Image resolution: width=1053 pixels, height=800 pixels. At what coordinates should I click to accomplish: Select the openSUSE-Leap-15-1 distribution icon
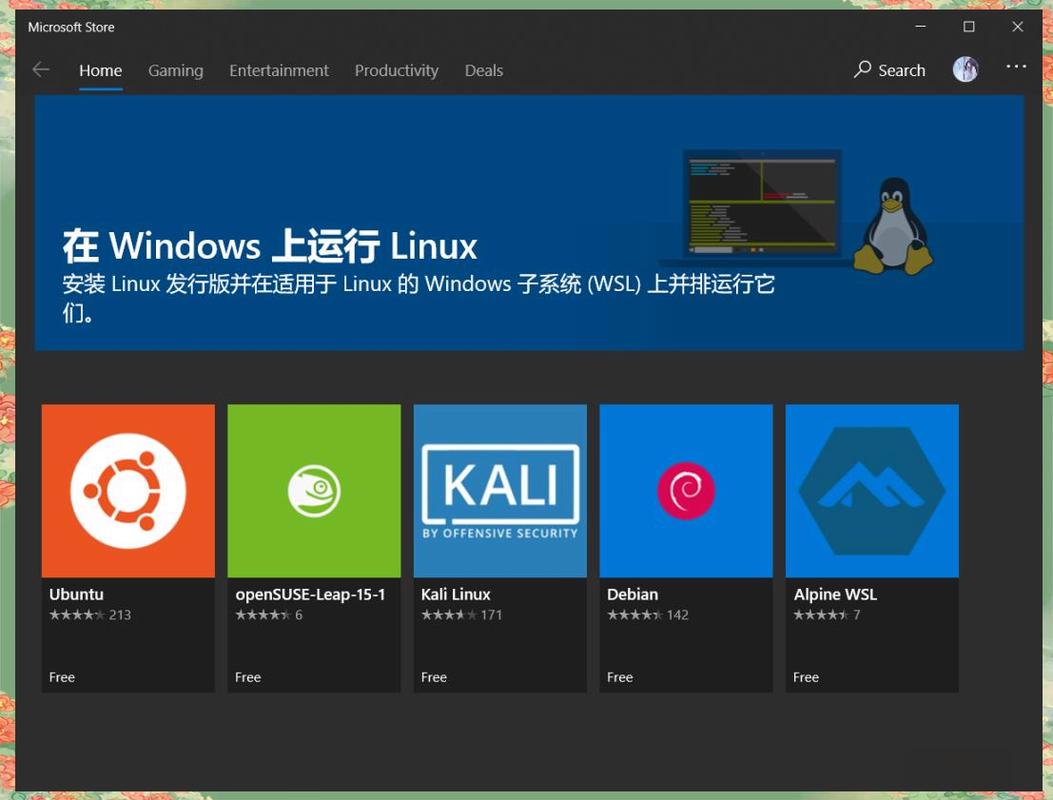click(x=314, y=490)
